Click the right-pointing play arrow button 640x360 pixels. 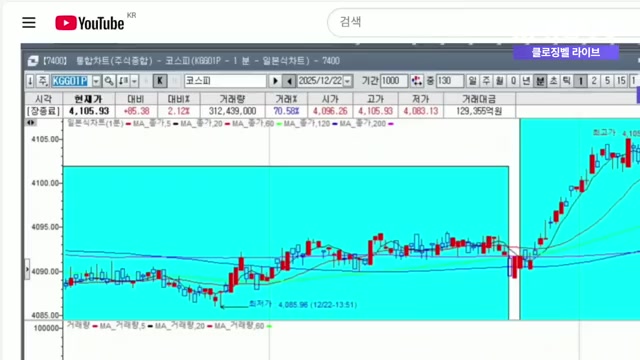(275, 81)
